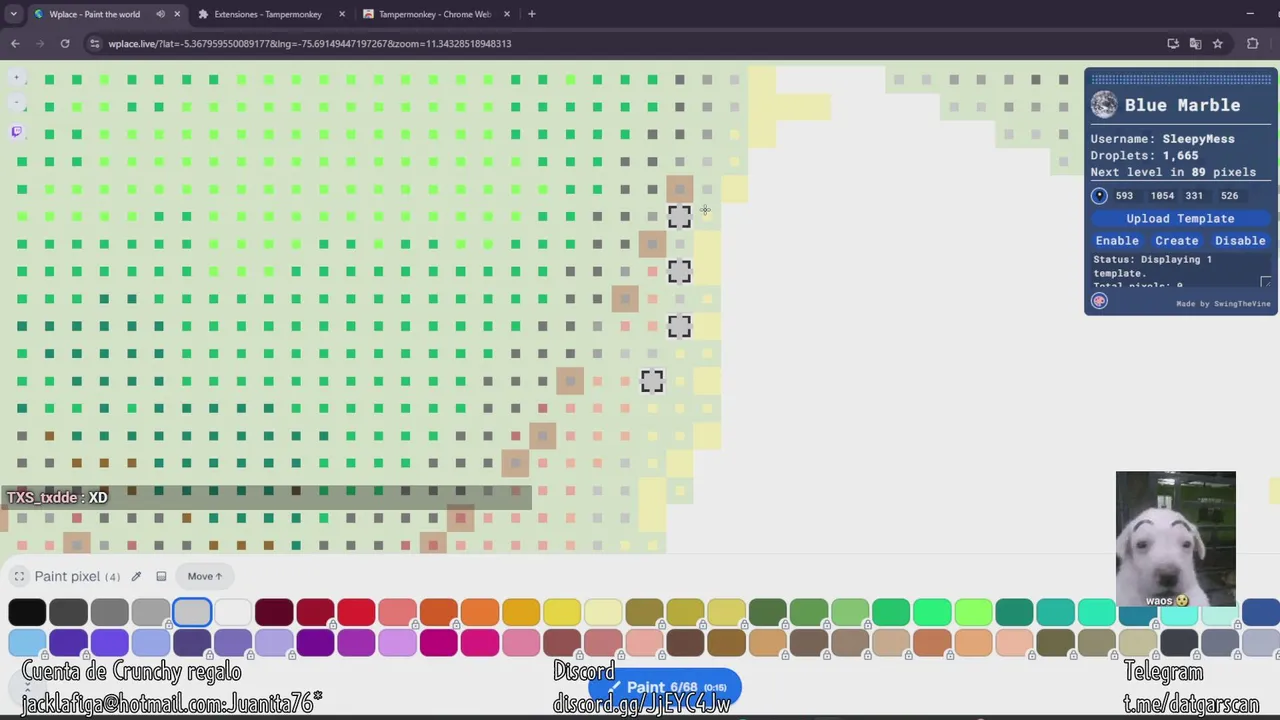Select the black color swatch
1280x720 pixels.
tap(27, 612)
